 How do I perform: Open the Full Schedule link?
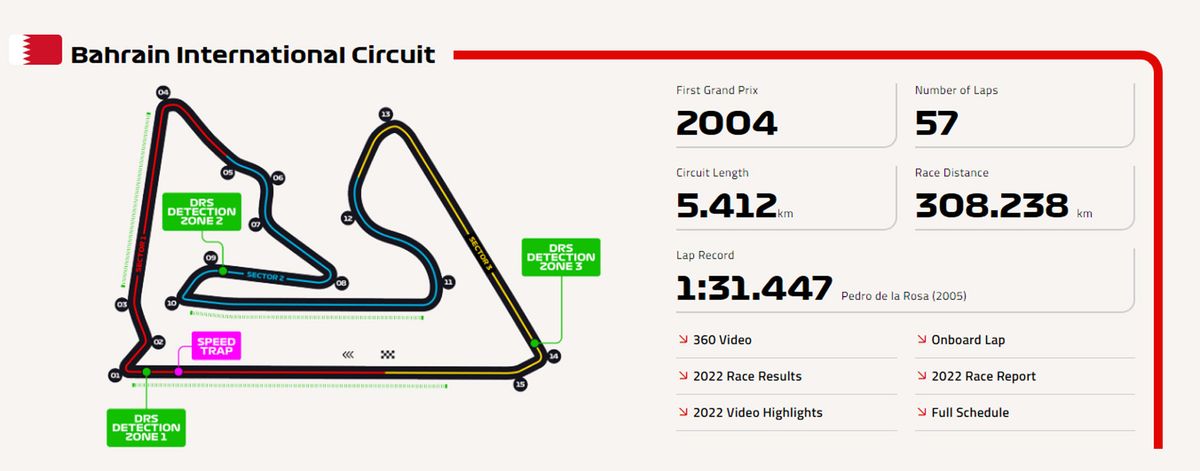(970, 412)
